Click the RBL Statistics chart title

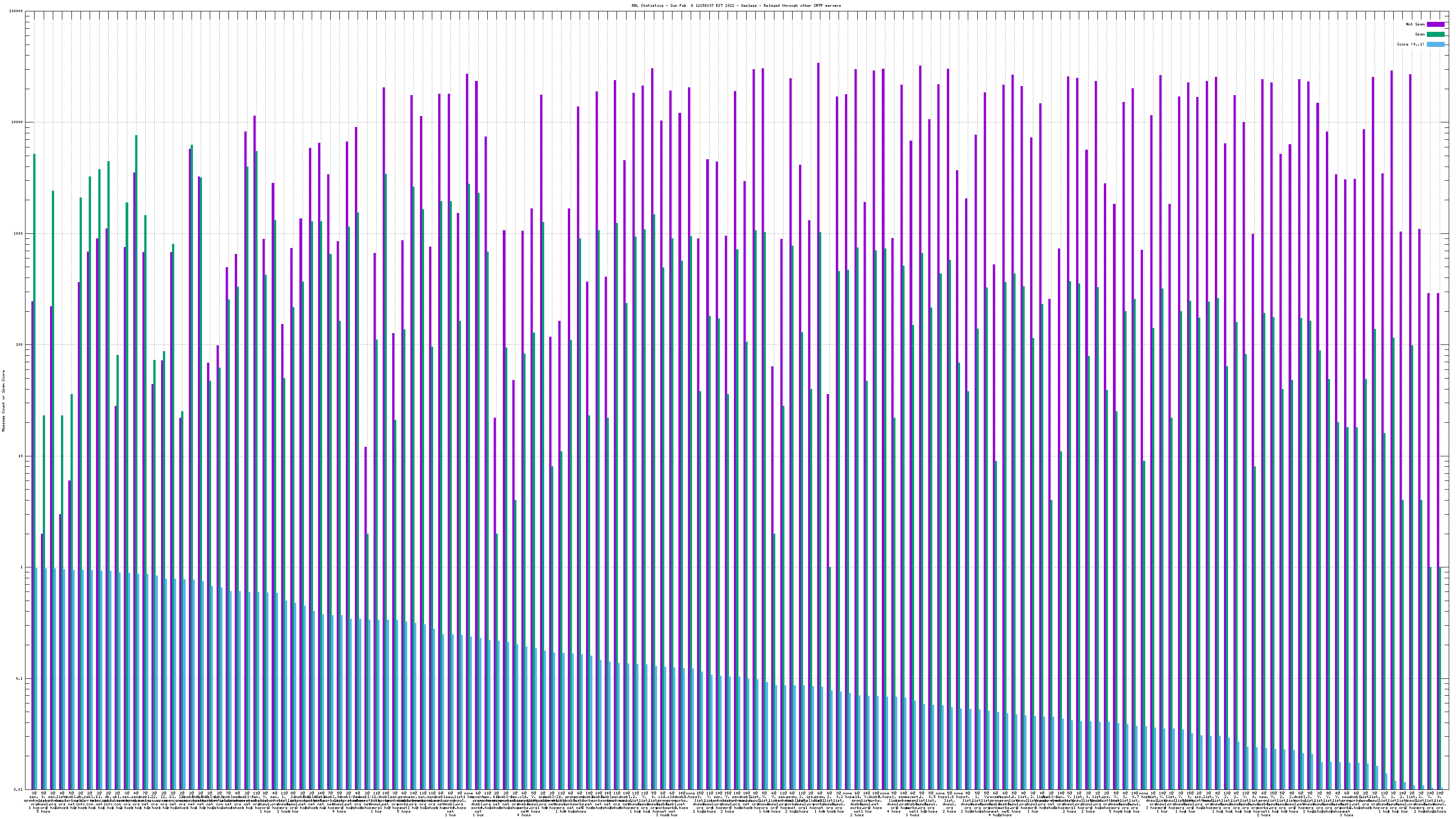click(x=736, y=5)
